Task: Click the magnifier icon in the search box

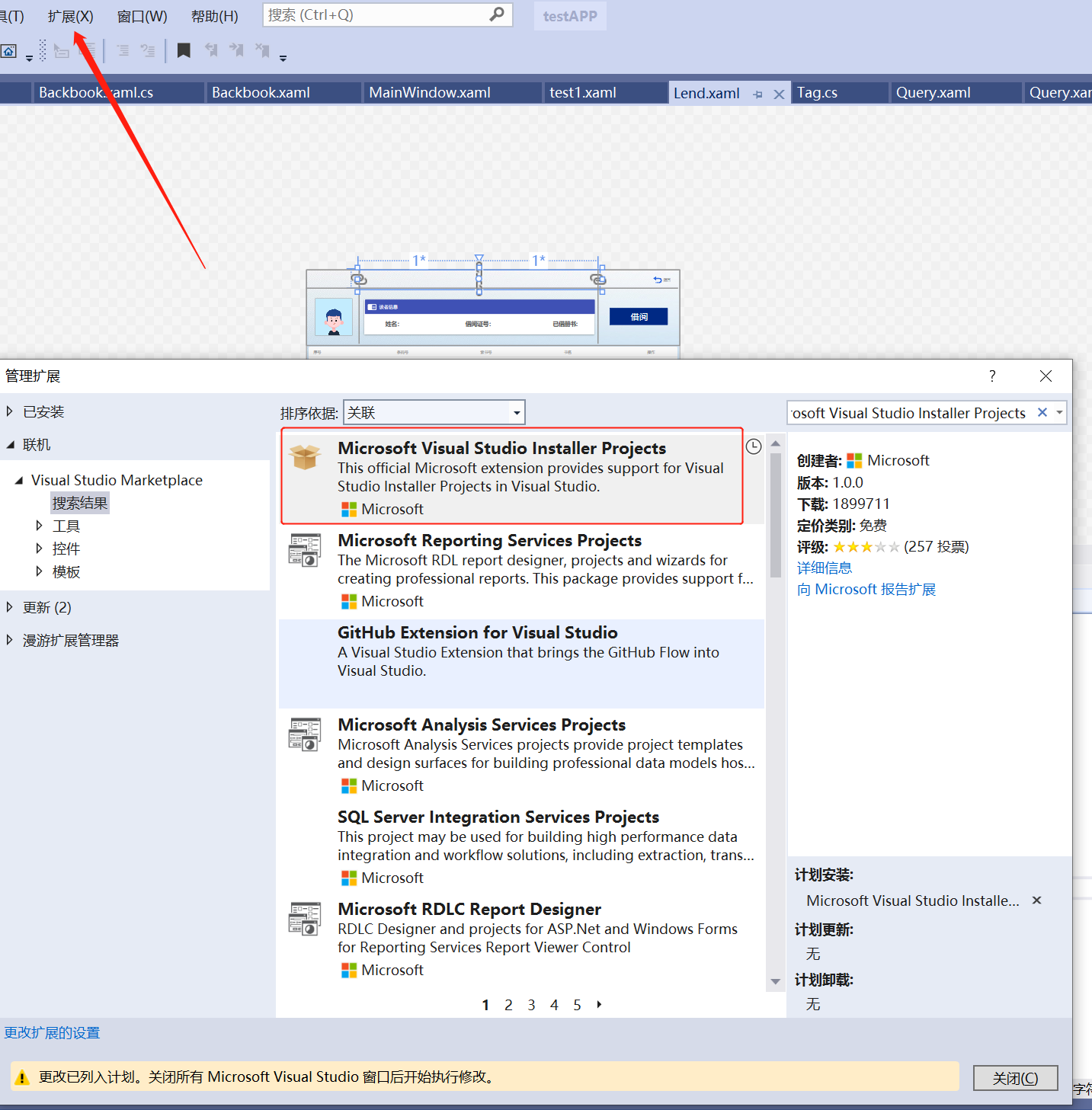Action: pyautogui.click(x=497, y=14)
